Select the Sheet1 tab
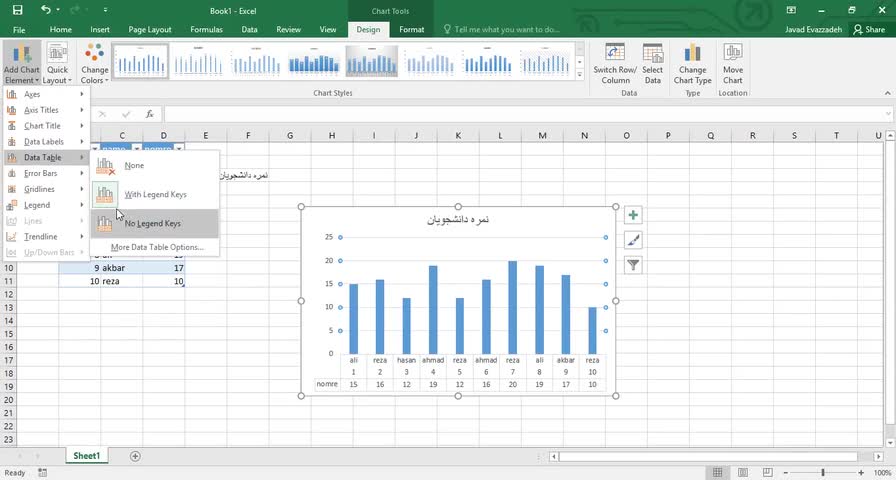The width and height of the screenshot is (896, 480). [x=86, y=456]
